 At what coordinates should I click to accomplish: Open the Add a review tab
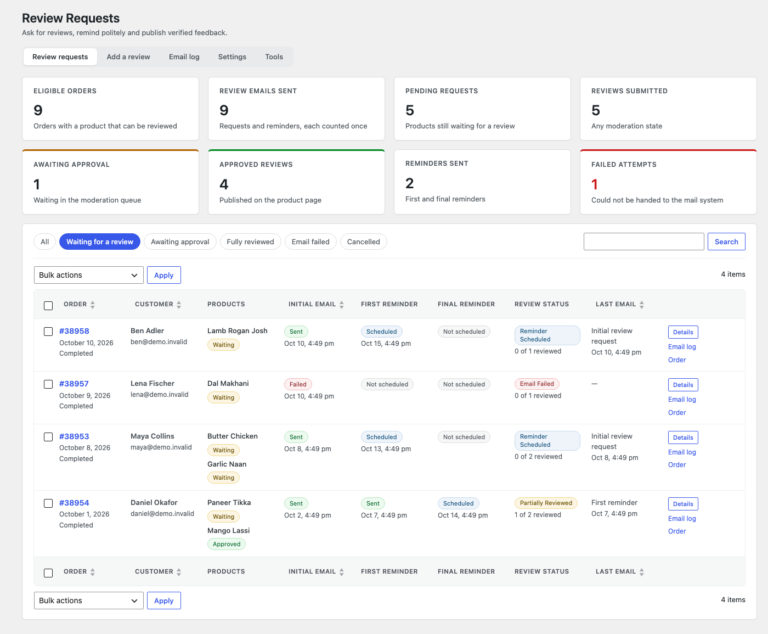click(128, 57)
